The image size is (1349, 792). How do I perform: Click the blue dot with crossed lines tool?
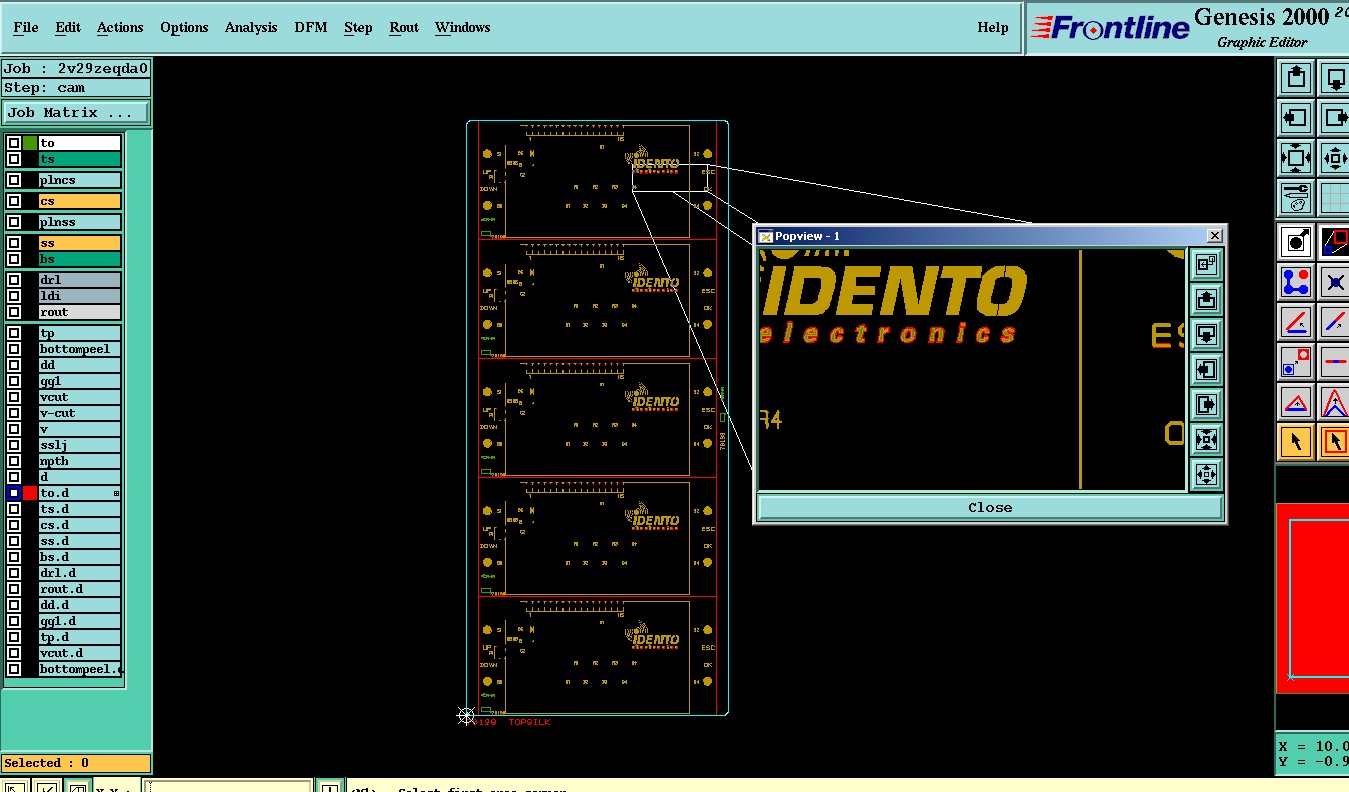pos(1335,281)
